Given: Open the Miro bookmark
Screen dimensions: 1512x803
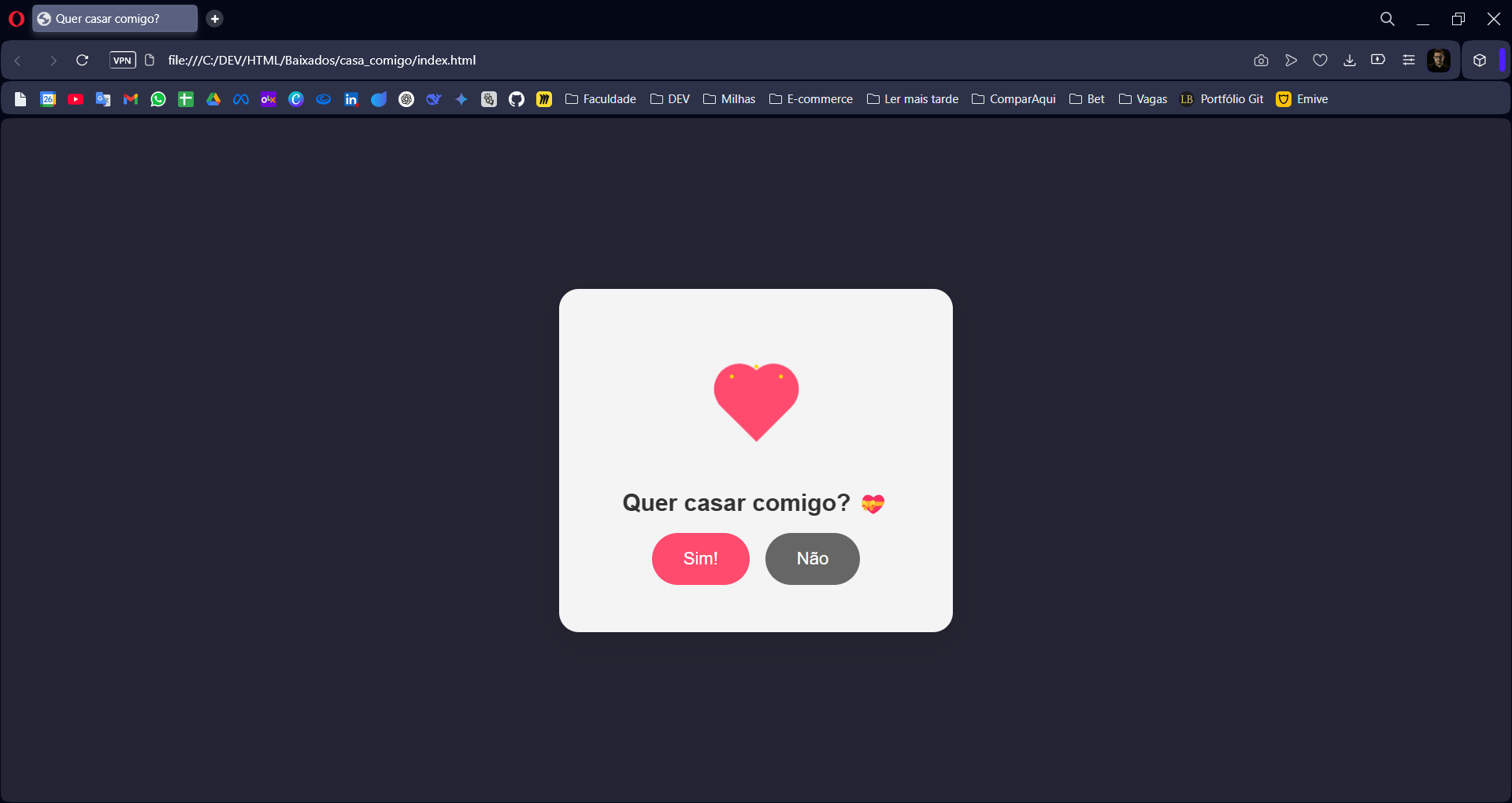Looking at the screenshot, I should 544,99.
